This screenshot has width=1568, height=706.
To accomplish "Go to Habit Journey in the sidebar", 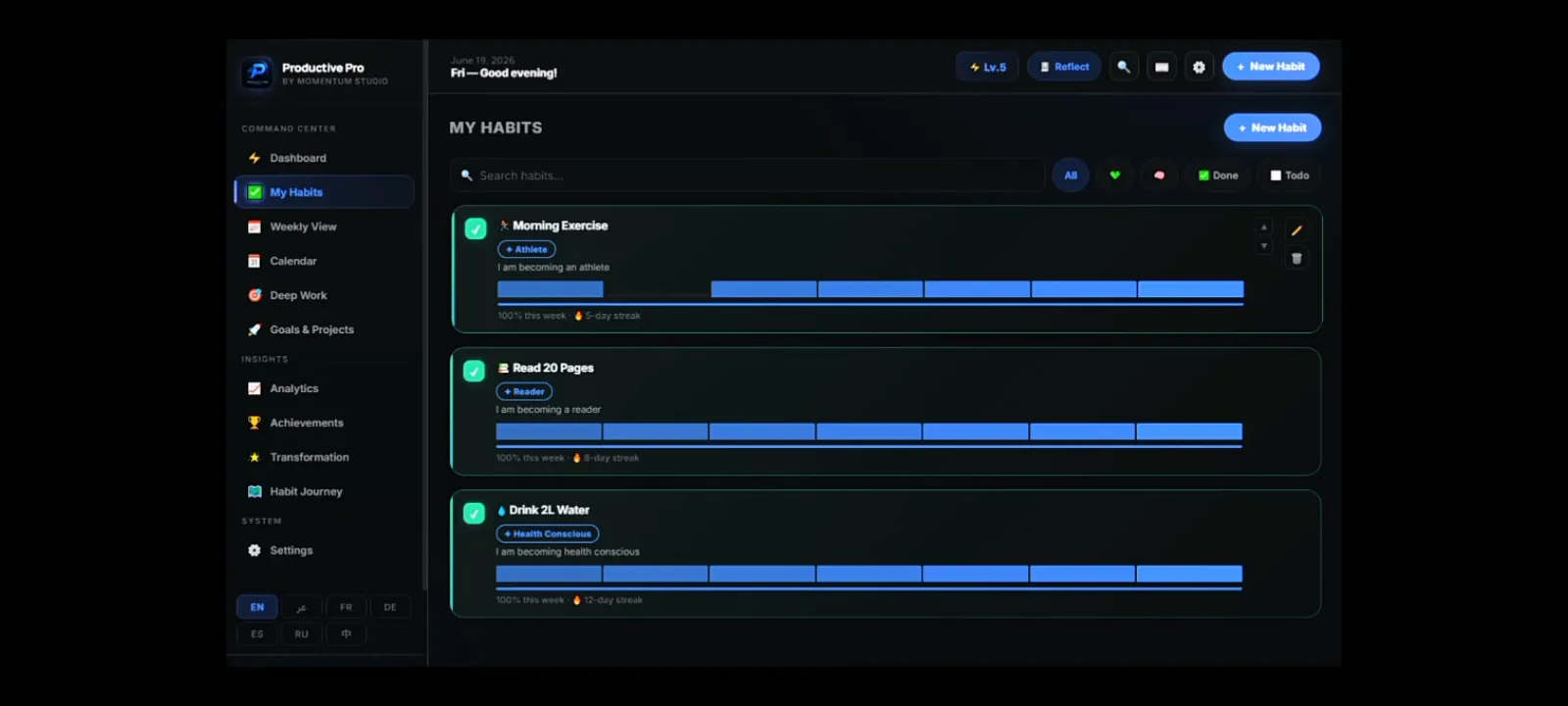I will (323, 491).
